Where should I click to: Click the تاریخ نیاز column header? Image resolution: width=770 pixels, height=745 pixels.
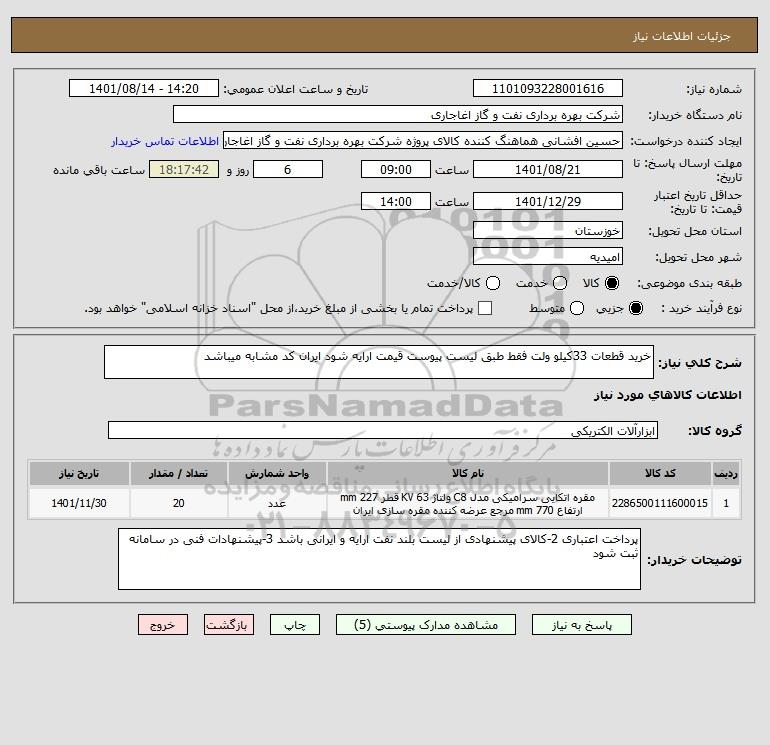(x=79, y=473)
